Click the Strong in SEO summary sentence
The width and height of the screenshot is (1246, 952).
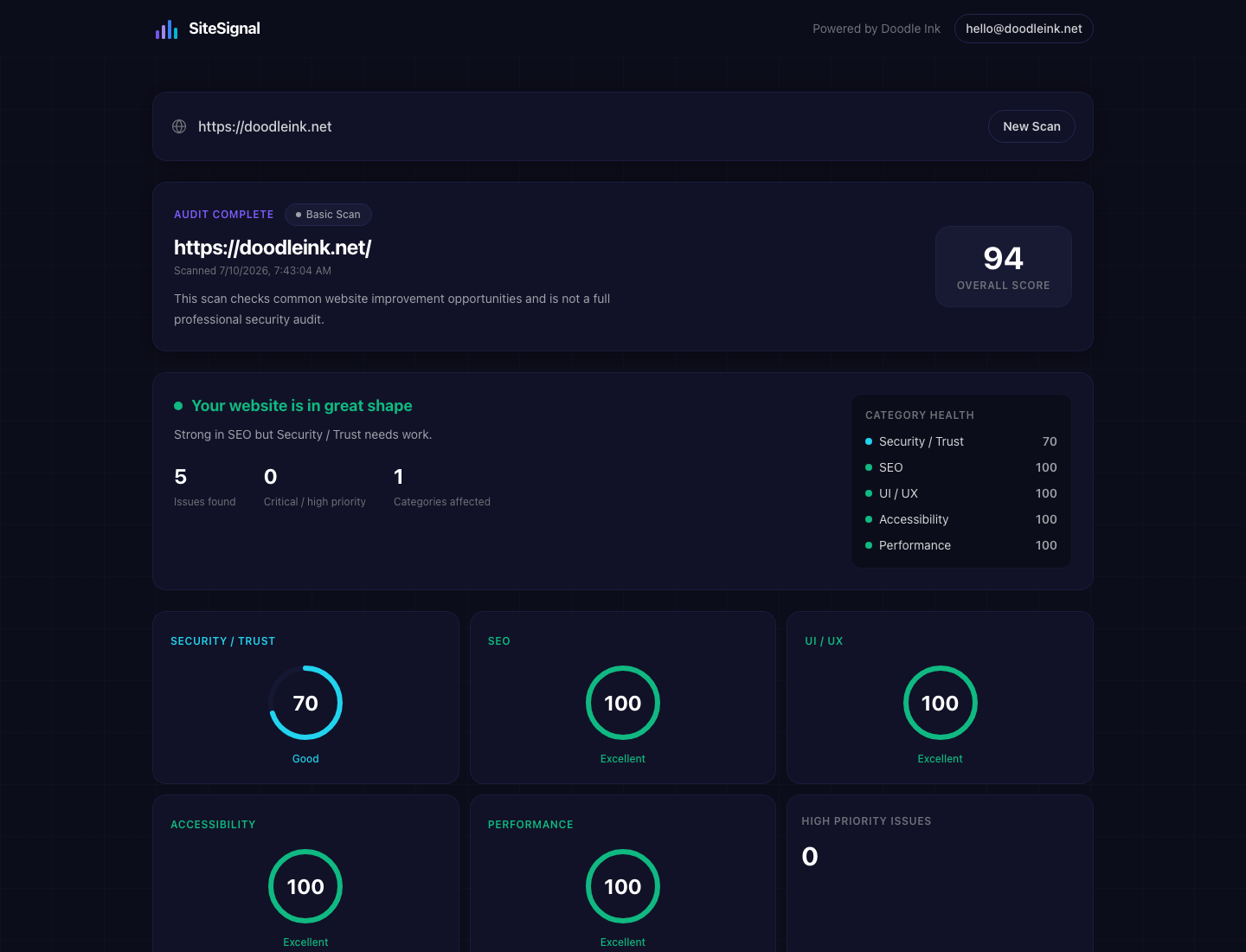click(303, 434)
